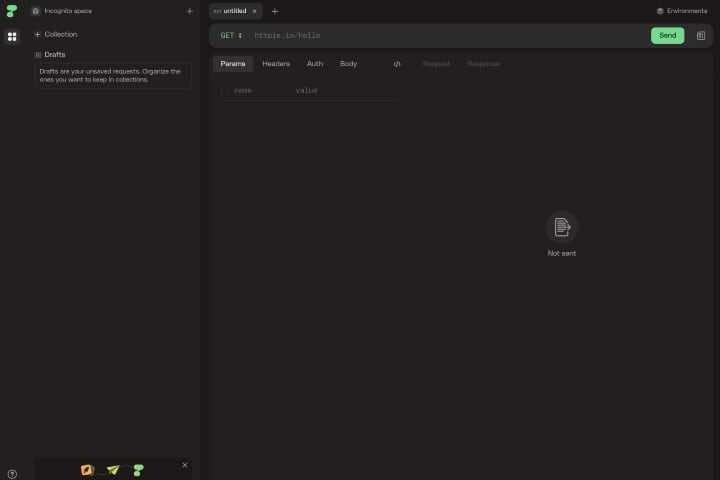This screenshot has height=480, width=720.
Task: Click the help question mark icon
Action: click(x=12, y=473)
